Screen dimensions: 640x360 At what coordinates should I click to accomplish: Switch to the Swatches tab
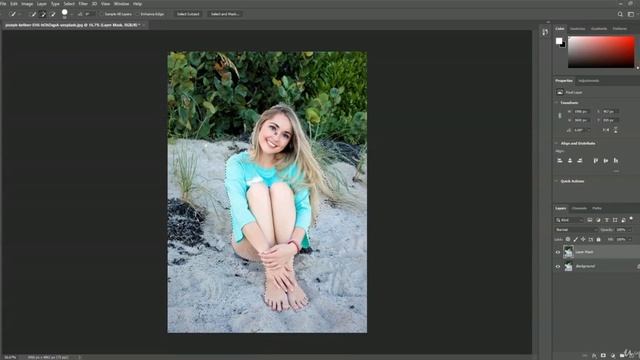tap(578, 29)
